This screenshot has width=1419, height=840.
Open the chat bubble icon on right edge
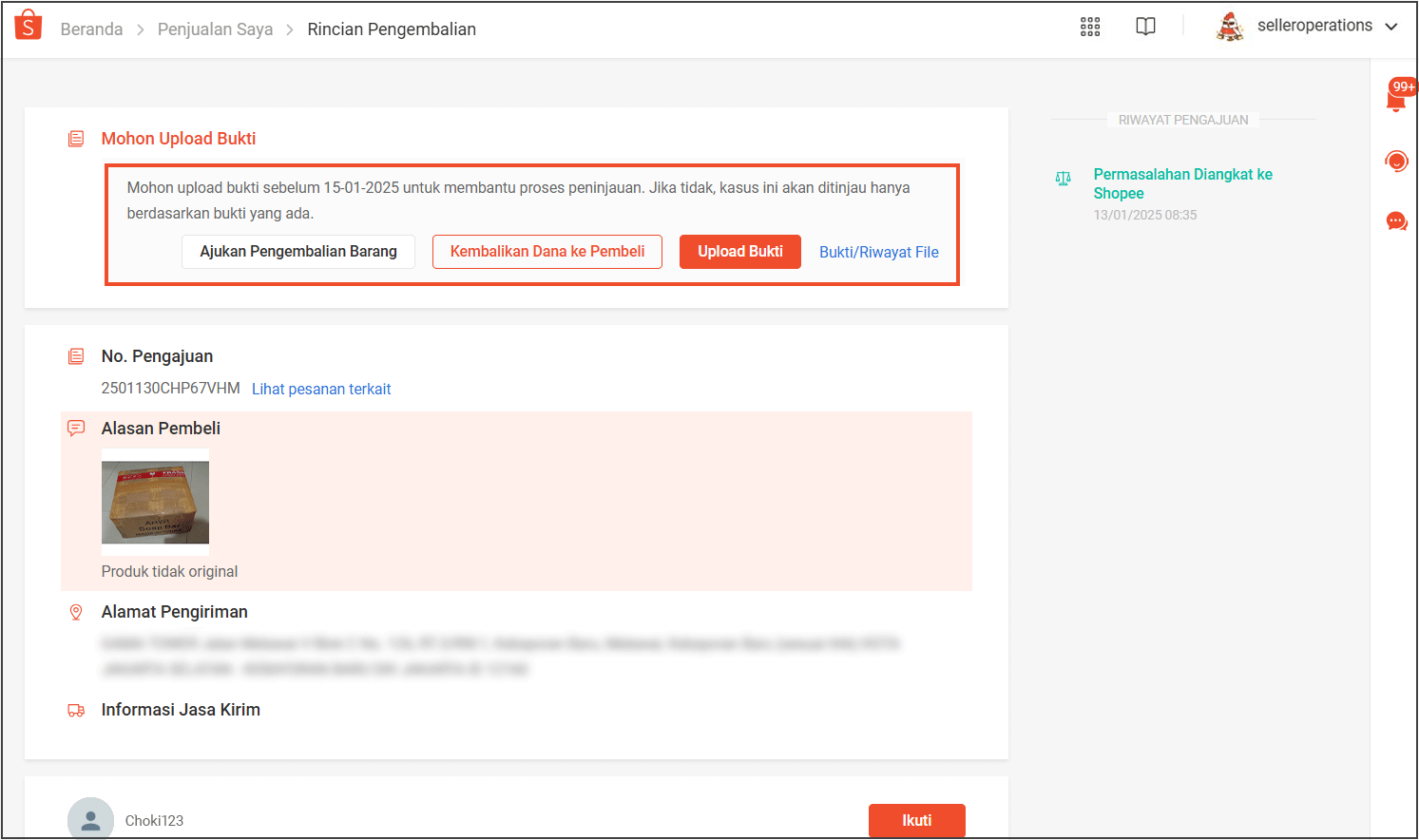1396,220
